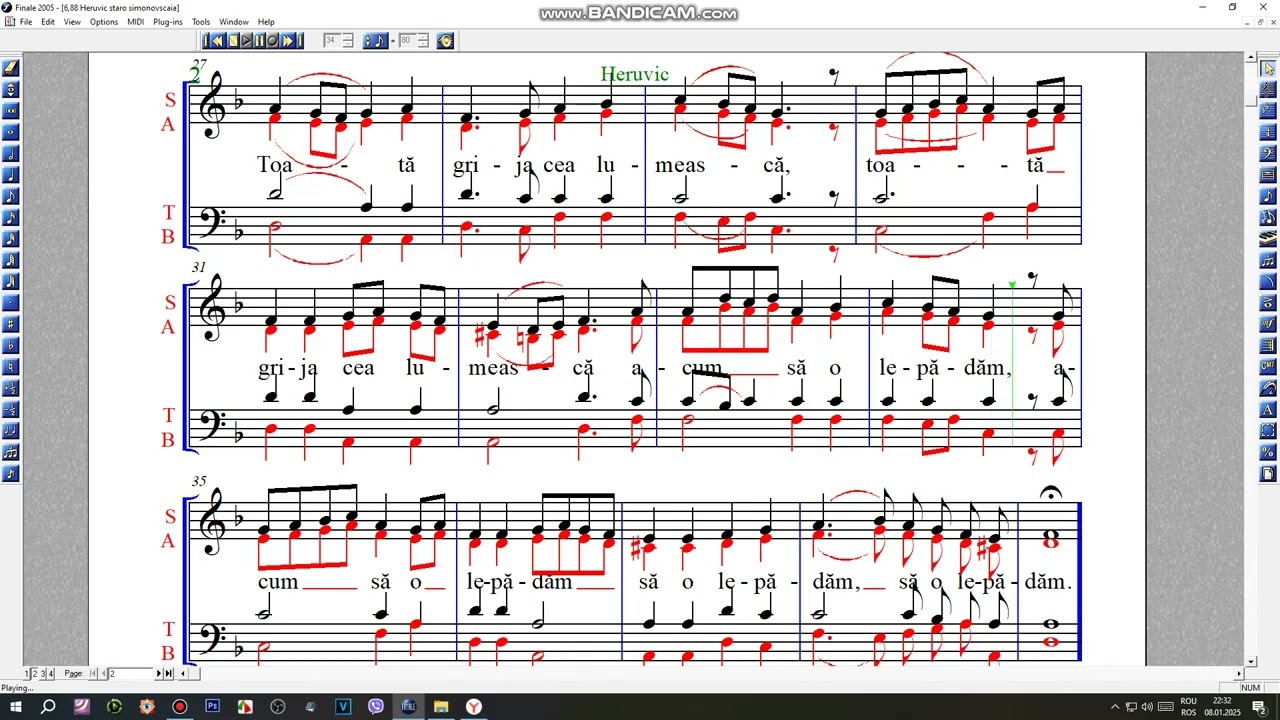Activate the Speedy Entry tool
This screenshot has width=1280, height=720.
click(x=1268, y=217)
